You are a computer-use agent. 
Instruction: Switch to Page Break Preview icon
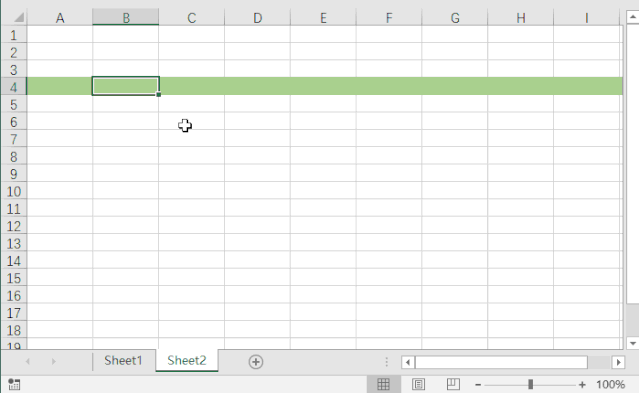453,384
